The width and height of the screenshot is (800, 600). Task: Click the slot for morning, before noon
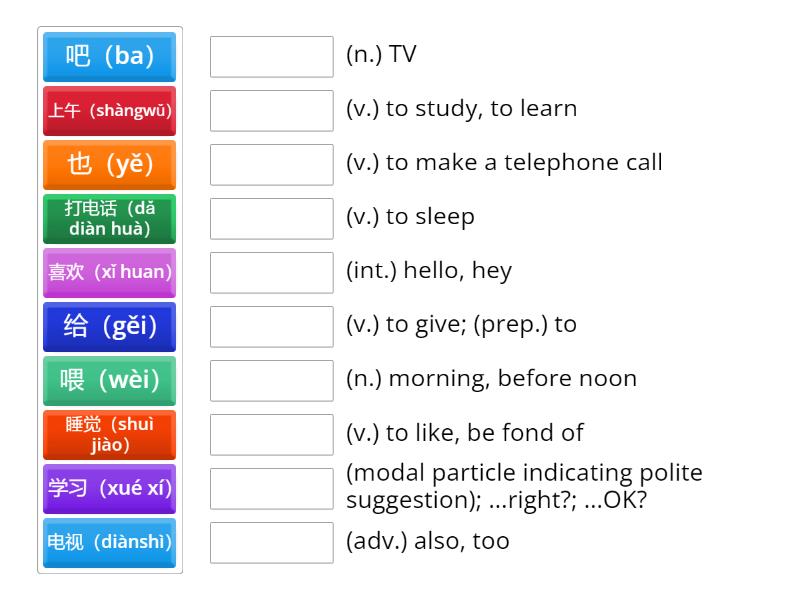click(271, 380)
